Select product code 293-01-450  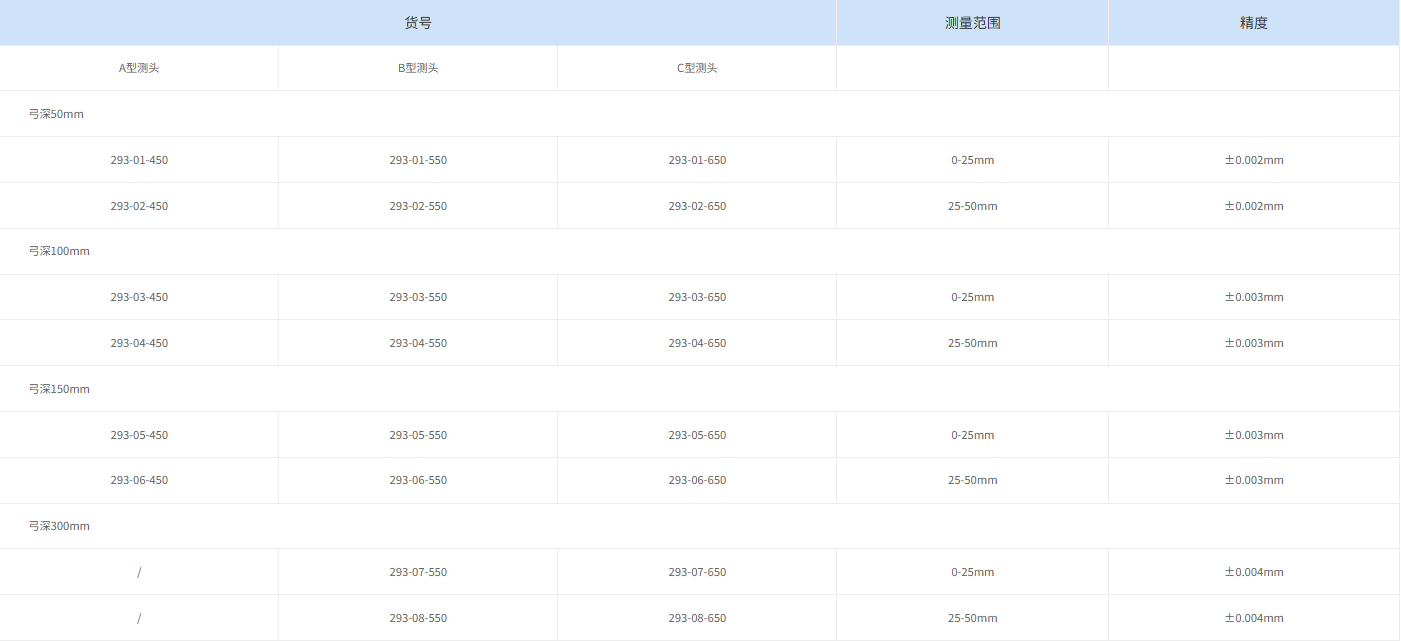(x=138, y=159)
